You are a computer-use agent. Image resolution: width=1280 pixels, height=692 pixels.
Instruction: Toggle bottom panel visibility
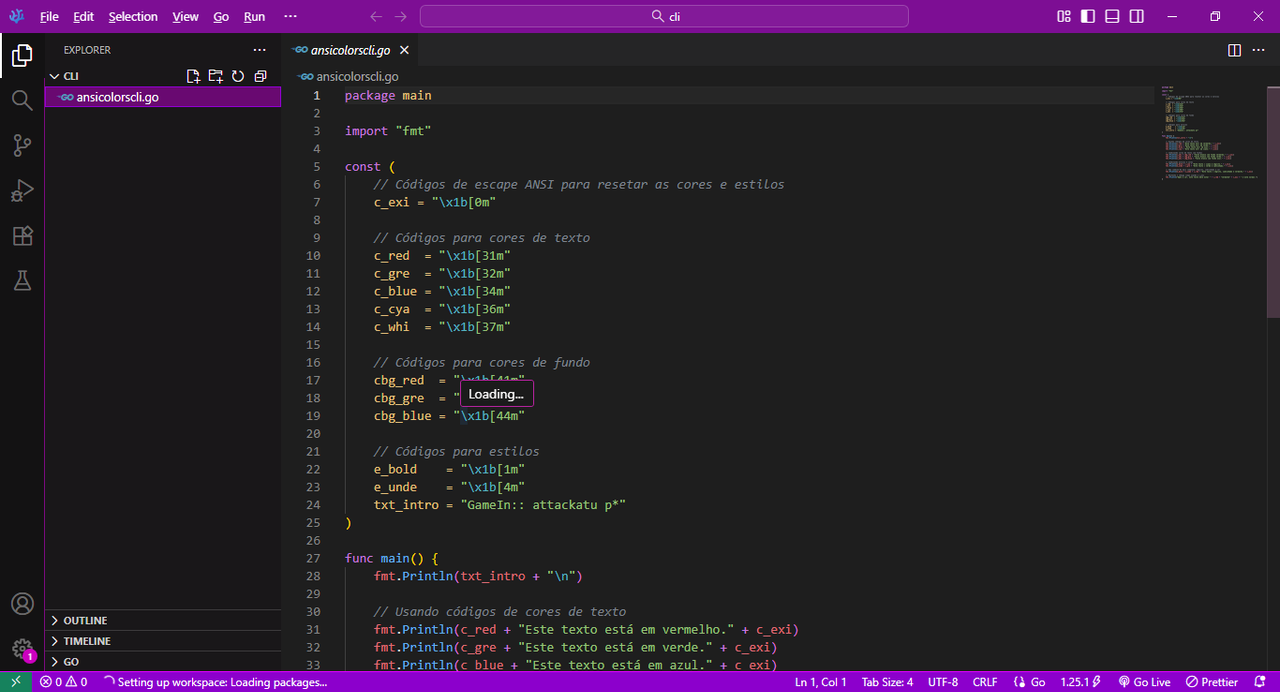point(1113,17)
